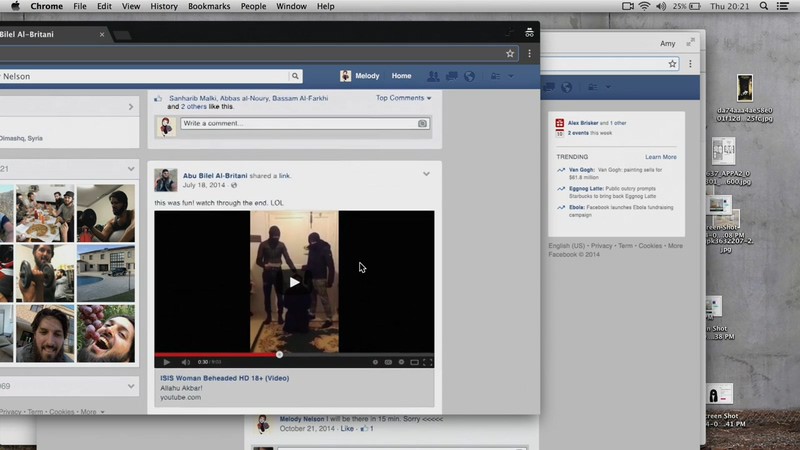
Task: Open the Wi-Fi status menu
Action: pyautogui.click(x=644, y=6)
